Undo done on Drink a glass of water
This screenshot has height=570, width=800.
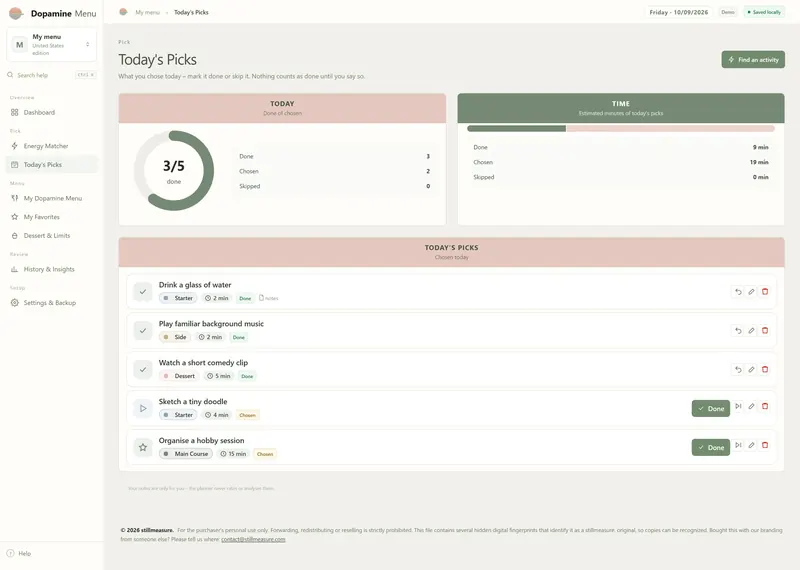click(x=738, y=292)
